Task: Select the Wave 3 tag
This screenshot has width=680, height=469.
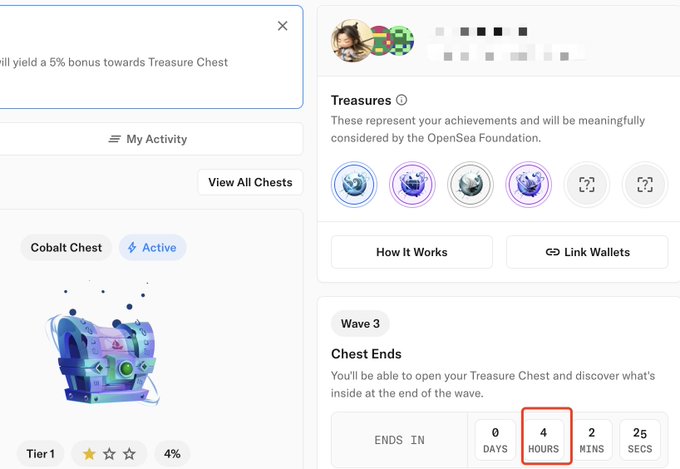Action: pyautogui.click(x=360, y=323)
